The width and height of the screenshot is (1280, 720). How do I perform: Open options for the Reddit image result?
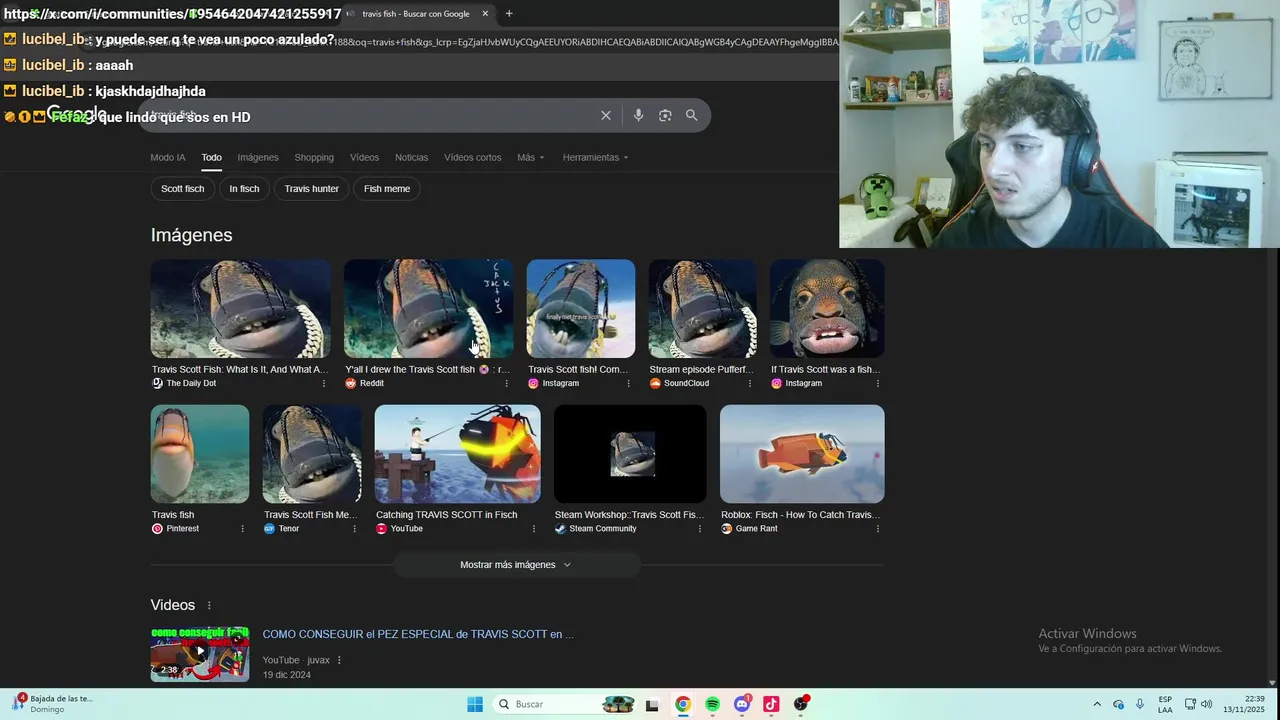(506, 384)
